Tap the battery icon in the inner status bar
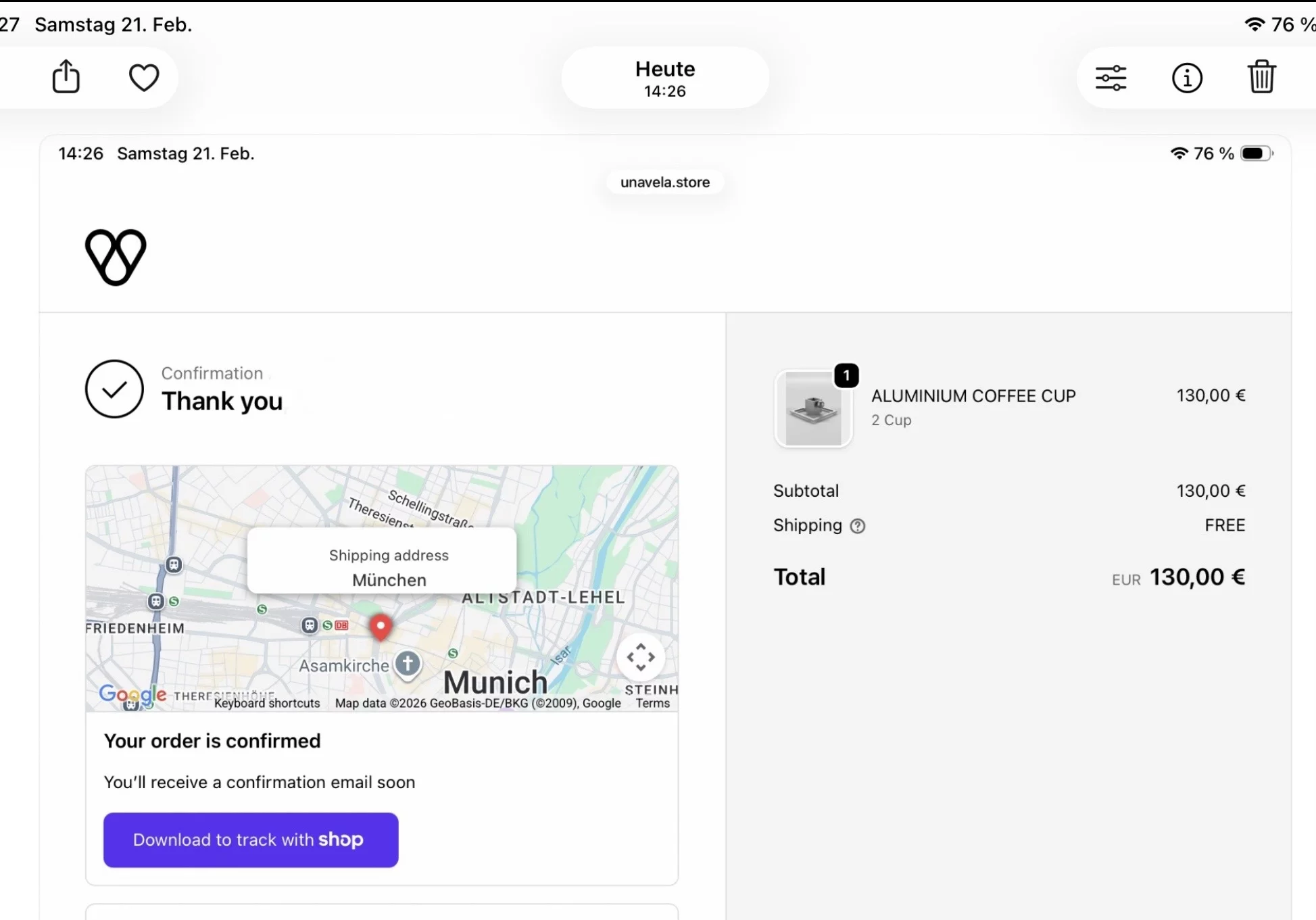This screenshot has width=1316, height=920. pyautogui.click(x=1257, y=153)
